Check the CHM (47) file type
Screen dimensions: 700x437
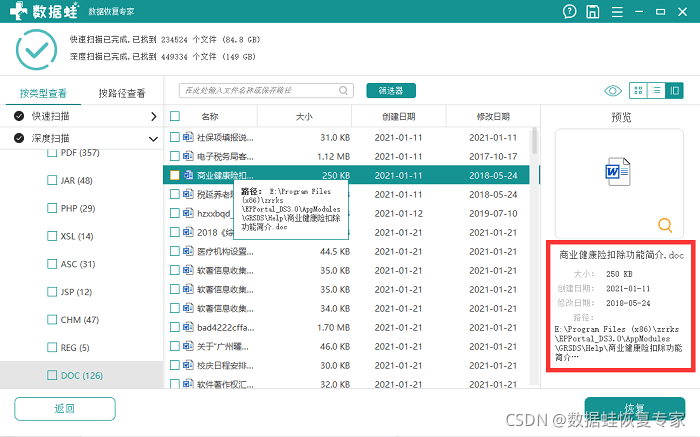click(x=52, y=320)
